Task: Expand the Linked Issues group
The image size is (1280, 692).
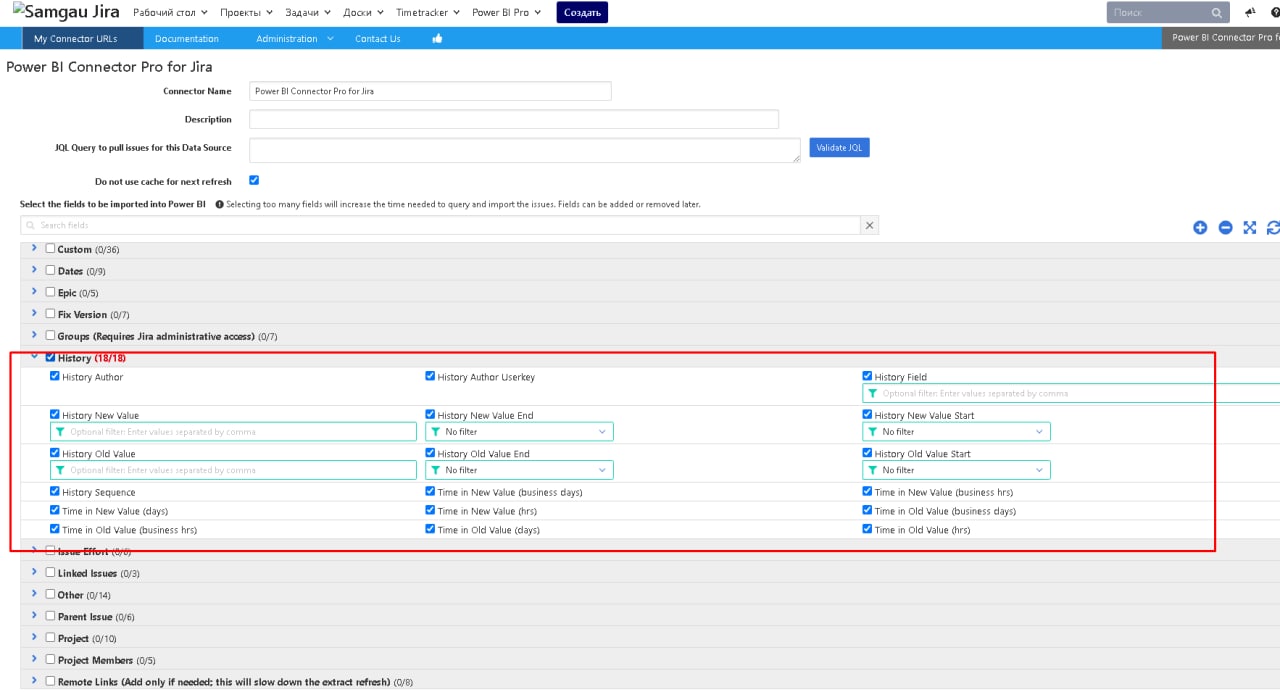Action: point(34,572)
